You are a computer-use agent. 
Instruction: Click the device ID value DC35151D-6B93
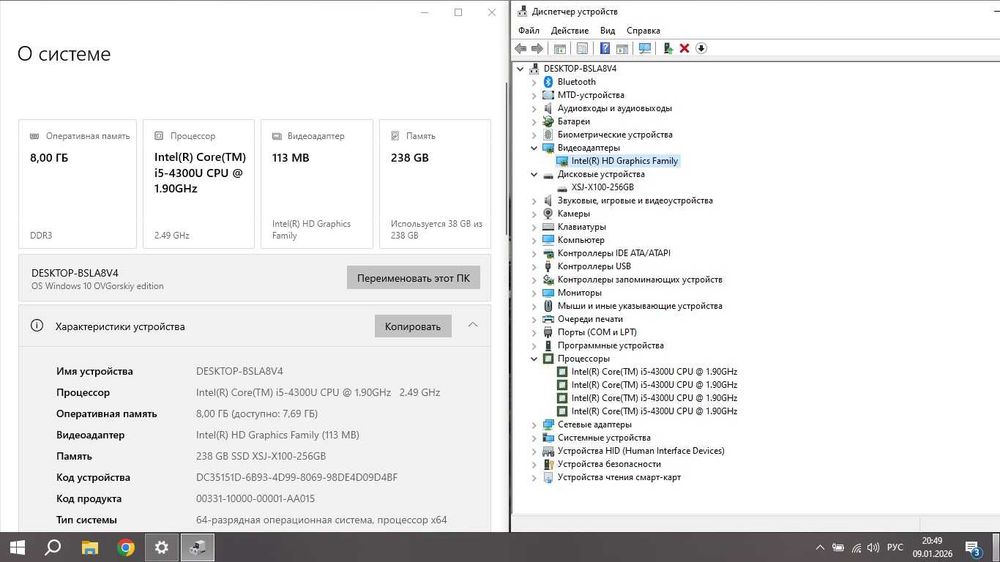(x=297, y=477)
